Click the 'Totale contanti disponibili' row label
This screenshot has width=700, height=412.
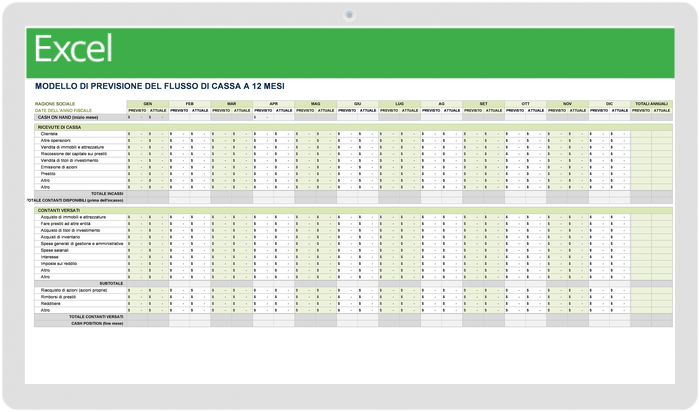[75, 200]
